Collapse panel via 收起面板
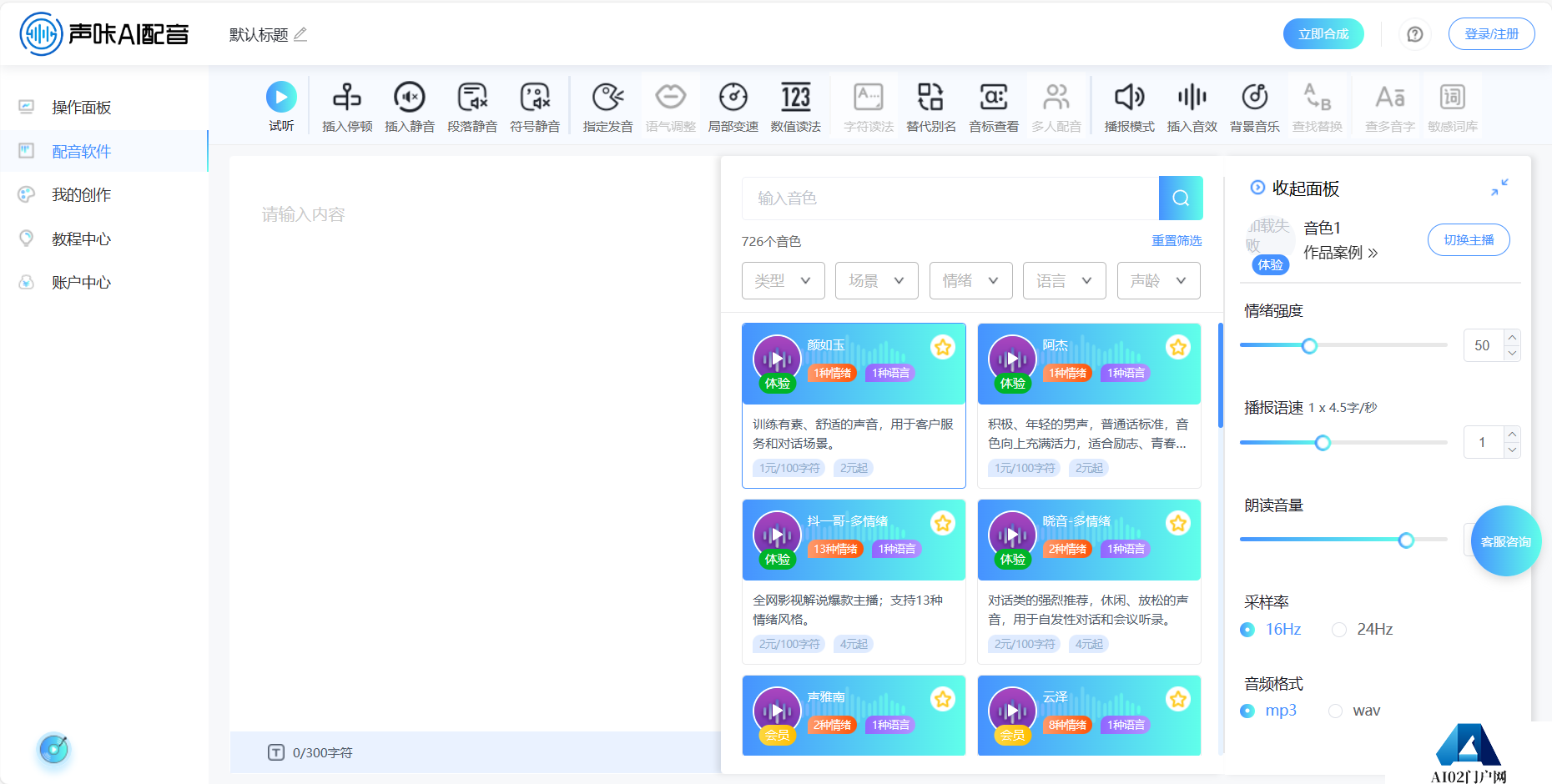 point(1295,188)
